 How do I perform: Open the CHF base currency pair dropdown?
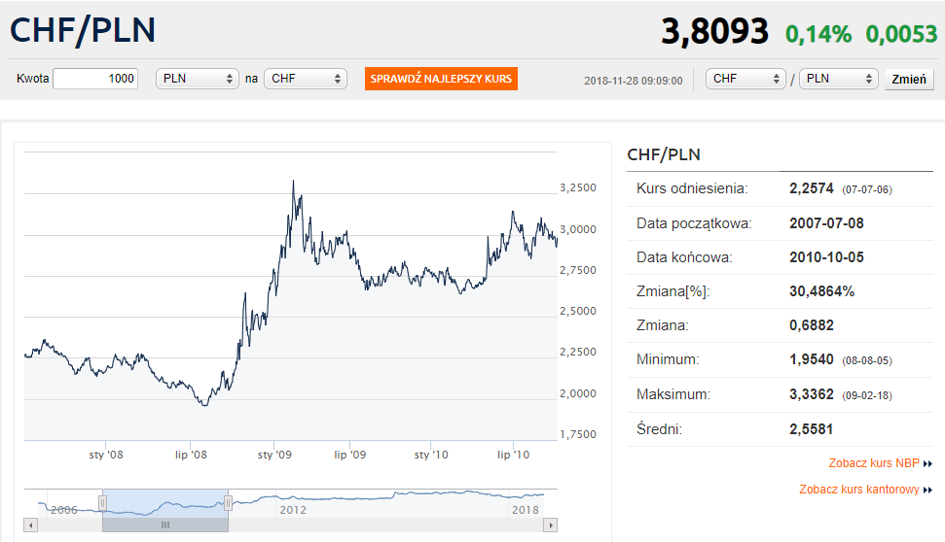(x=746, y=78)
